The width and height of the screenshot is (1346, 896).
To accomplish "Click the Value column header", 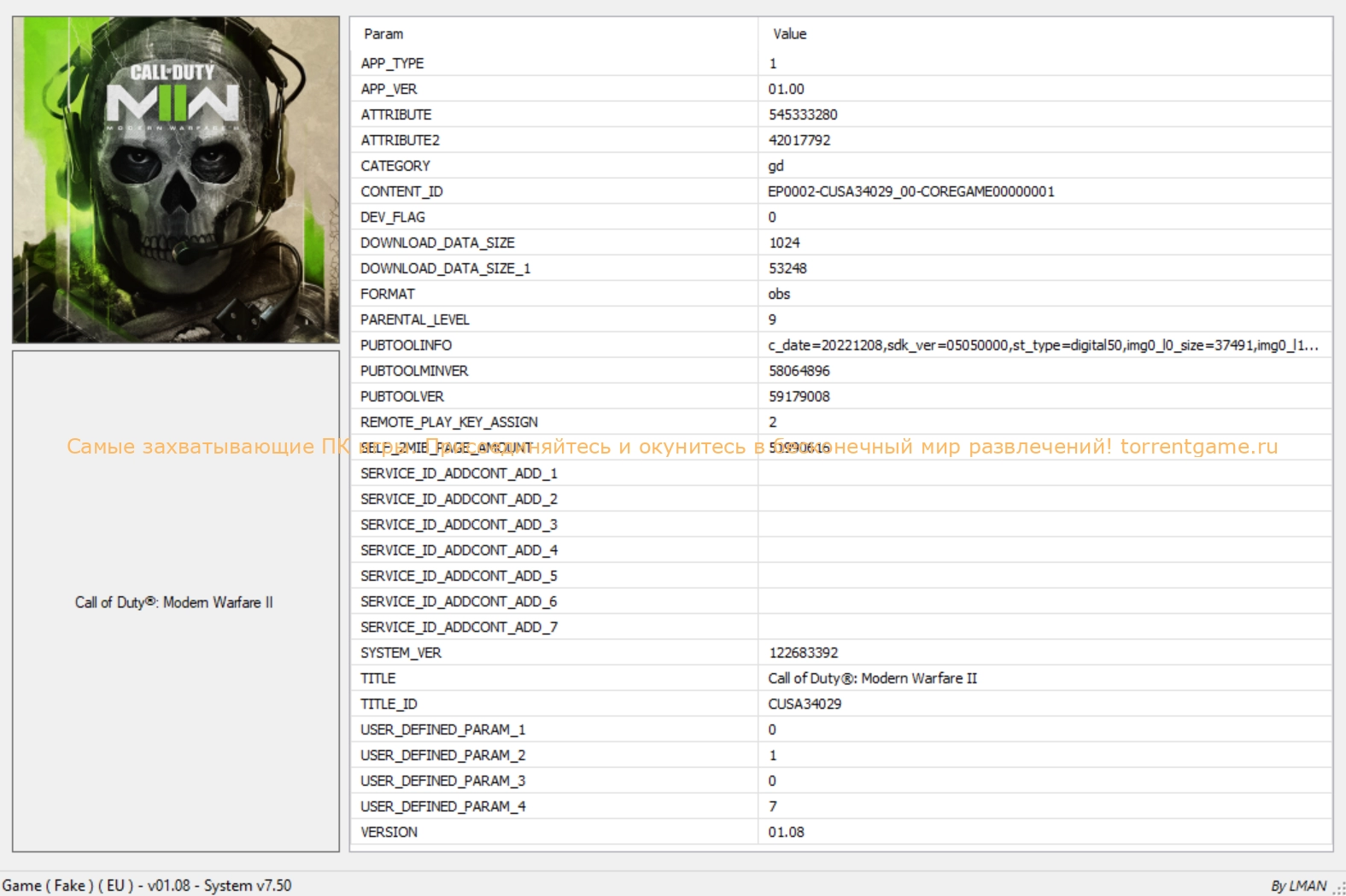I will tap(789, 34).
